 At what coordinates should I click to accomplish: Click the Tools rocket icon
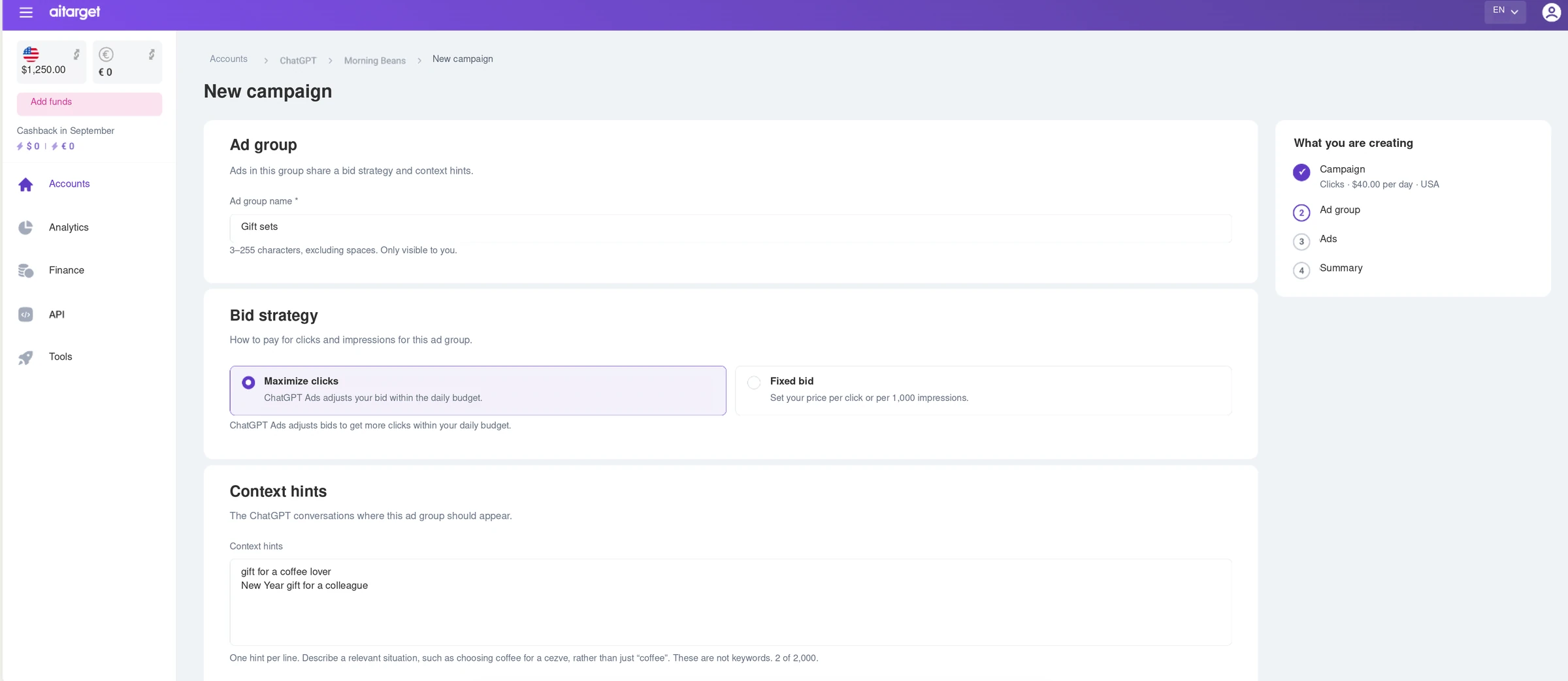(25, 357)
